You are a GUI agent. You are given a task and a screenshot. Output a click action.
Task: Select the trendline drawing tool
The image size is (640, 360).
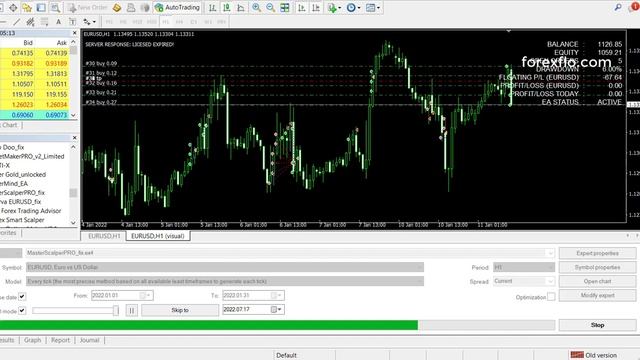(x=17, y=22)
